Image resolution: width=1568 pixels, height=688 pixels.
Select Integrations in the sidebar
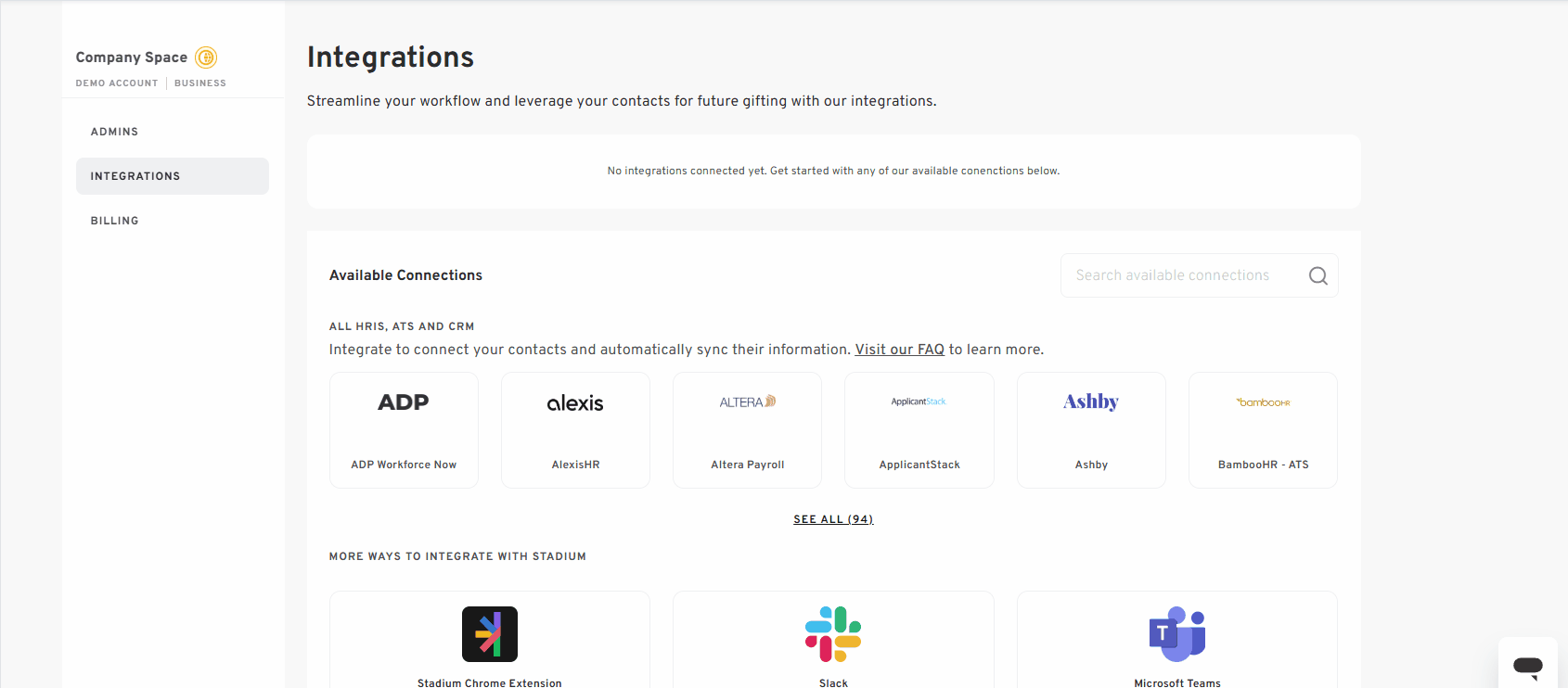pyautogui.click(x=173, y=176)
